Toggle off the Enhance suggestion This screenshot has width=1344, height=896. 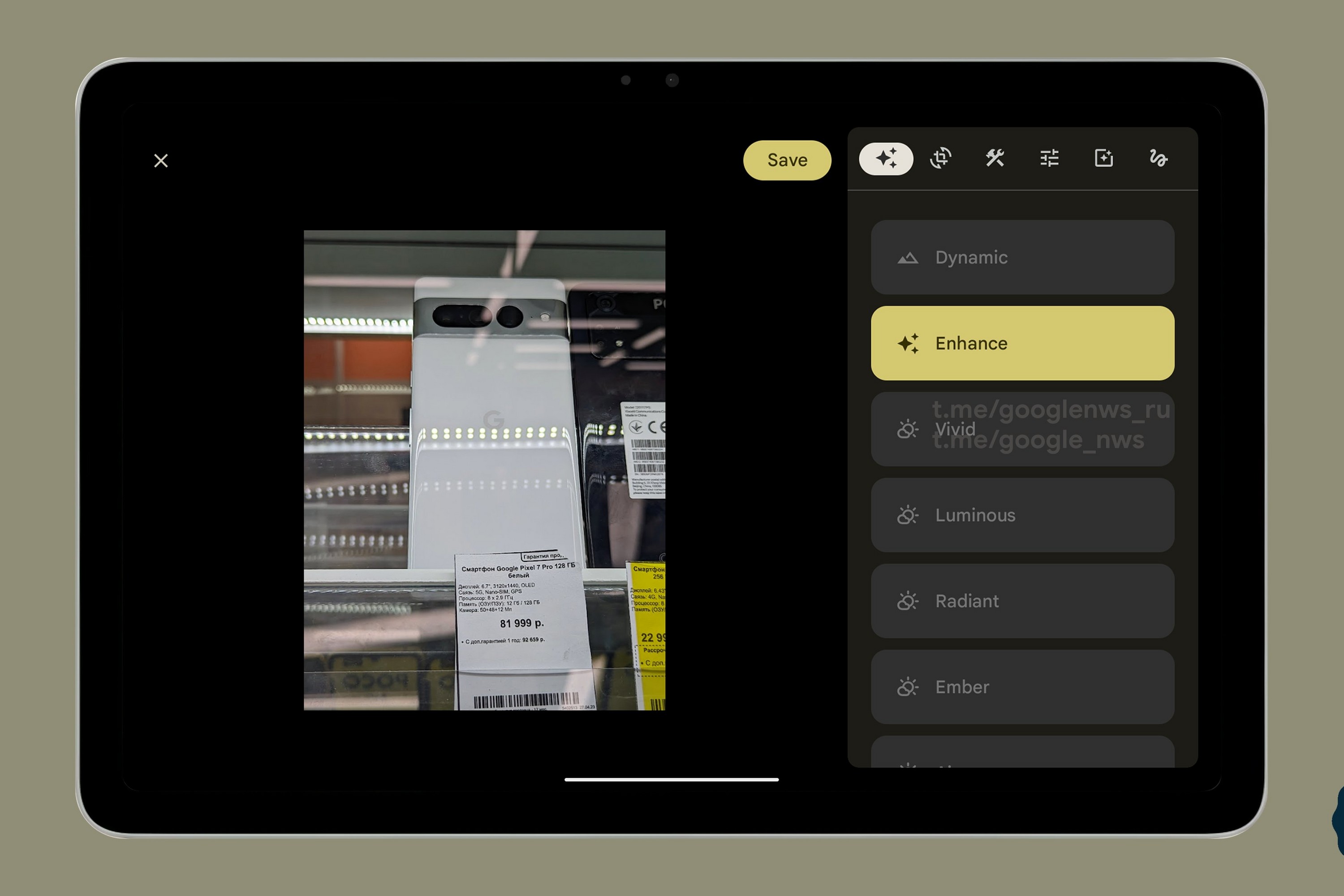pyautogui.click(x=1022, y=343)
